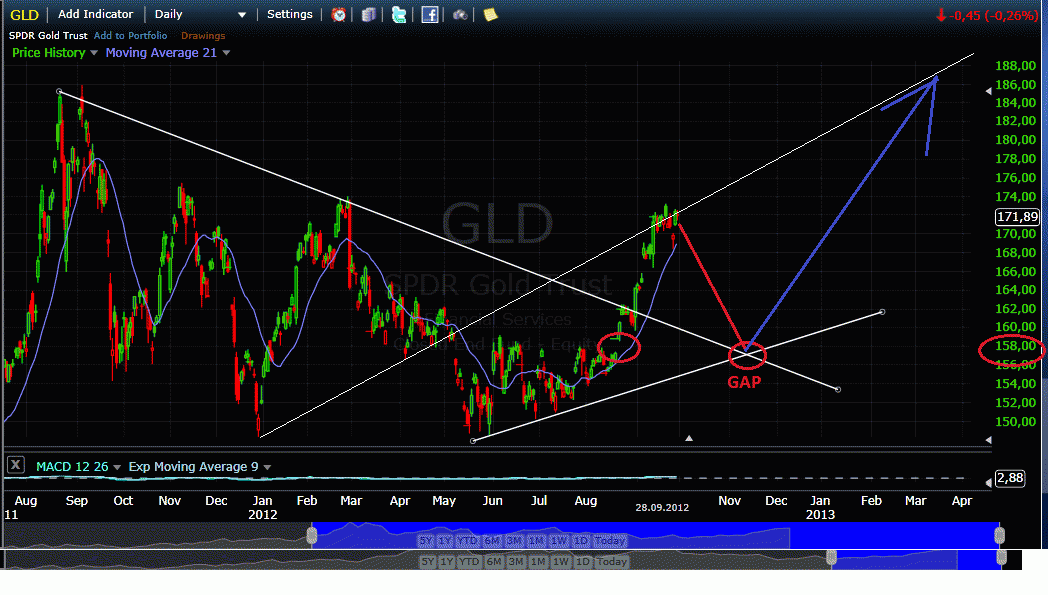
Task: Select Today in the blue range bar
Action: pos(610,540)
